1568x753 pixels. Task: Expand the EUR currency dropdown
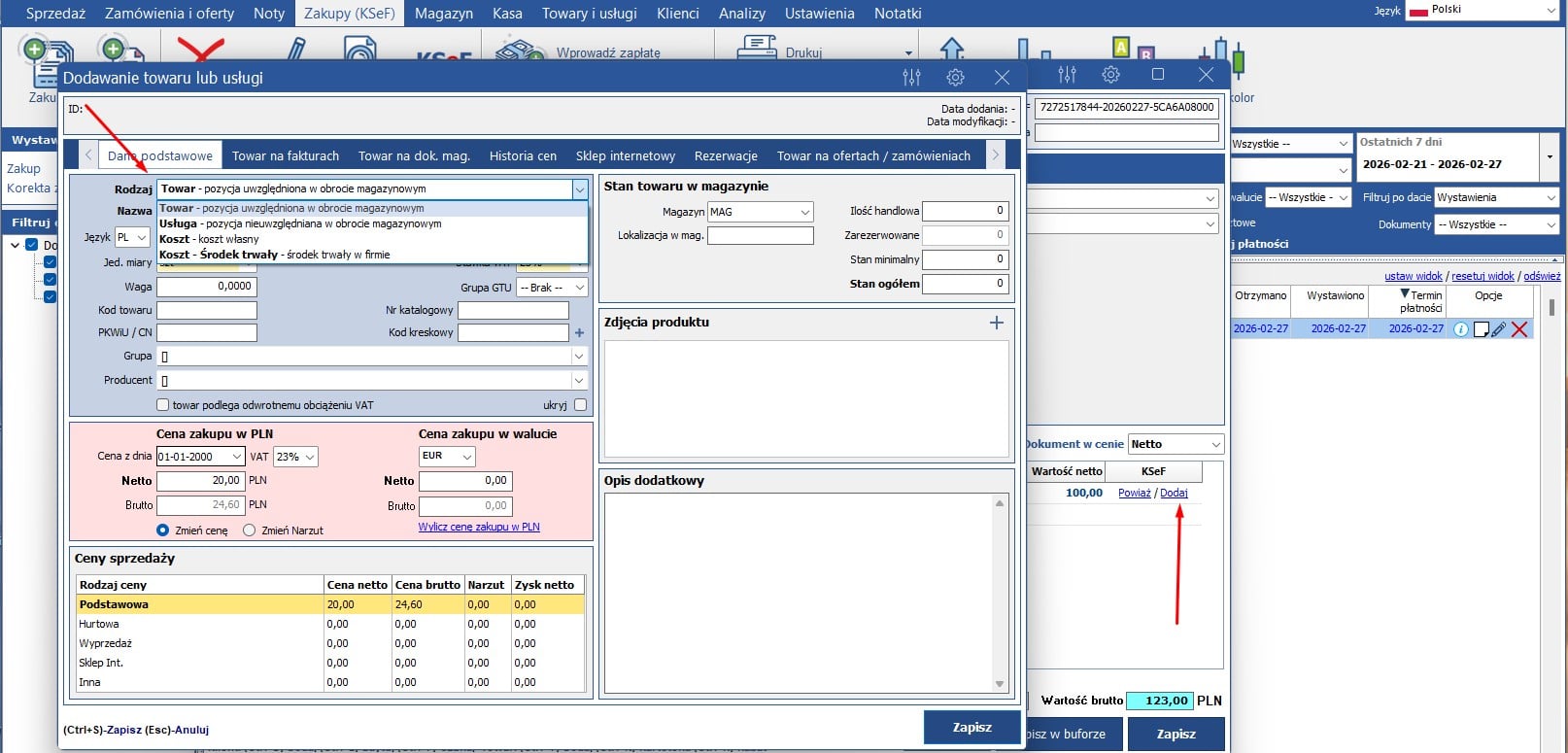tap(447, 457)
